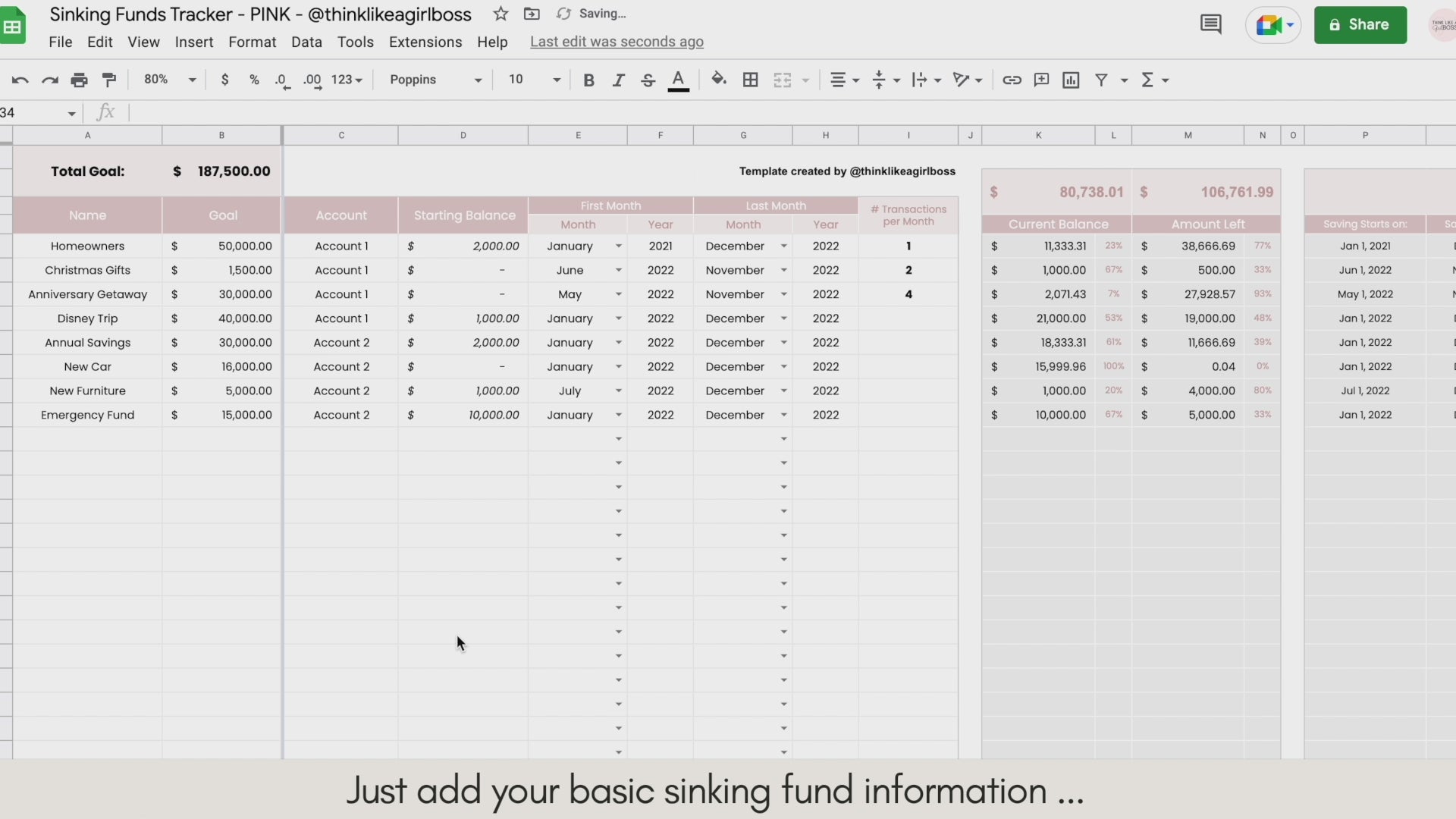Star this spreadsheet document

pos(500,14)
